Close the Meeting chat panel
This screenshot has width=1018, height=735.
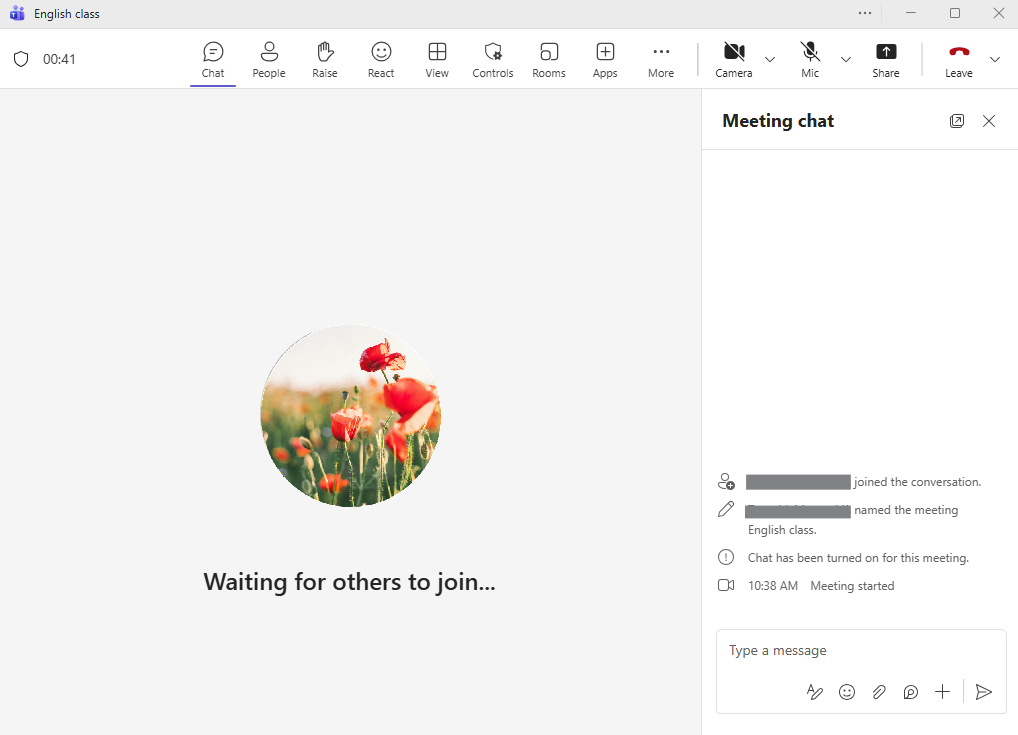[x=989, y=121]
